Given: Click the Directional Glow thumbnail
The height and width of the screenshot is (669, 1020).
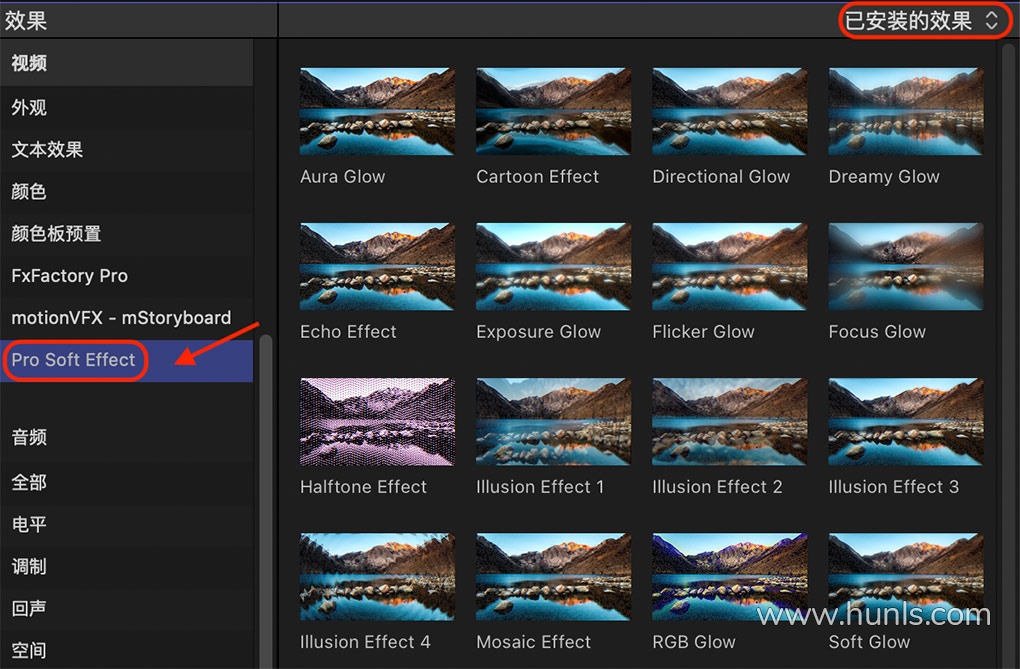Looking at the screenshot, I should (730, 111).
